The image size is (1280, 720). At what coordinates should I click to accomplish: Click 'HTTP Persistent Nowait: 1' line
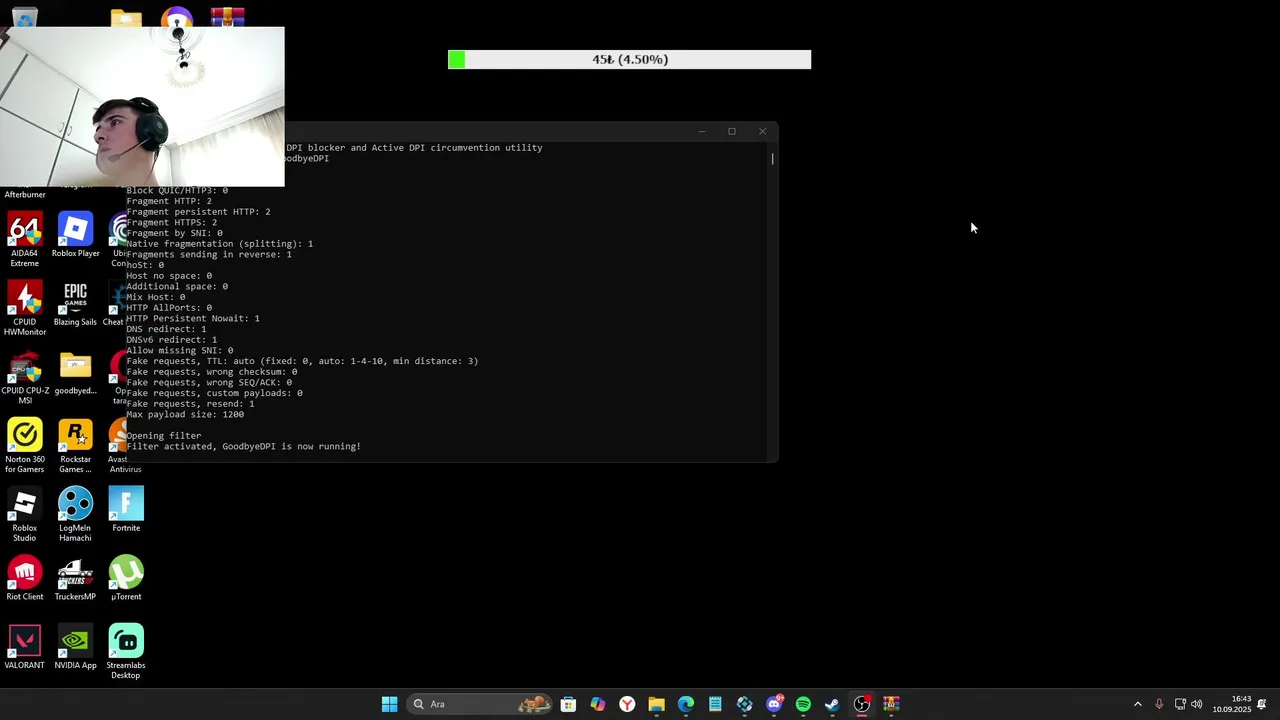pyautogui.click(x=193, y=318)
